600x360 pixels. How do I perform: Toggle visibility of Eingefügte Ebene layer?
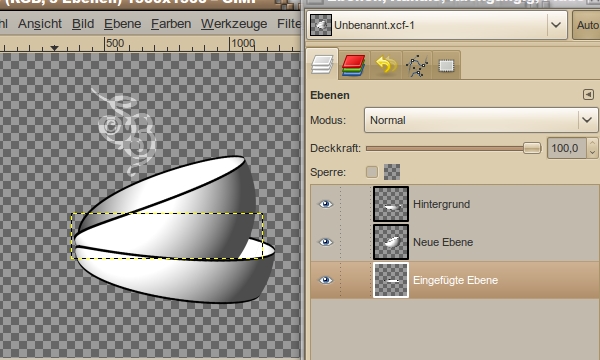(x=326, y=280)
